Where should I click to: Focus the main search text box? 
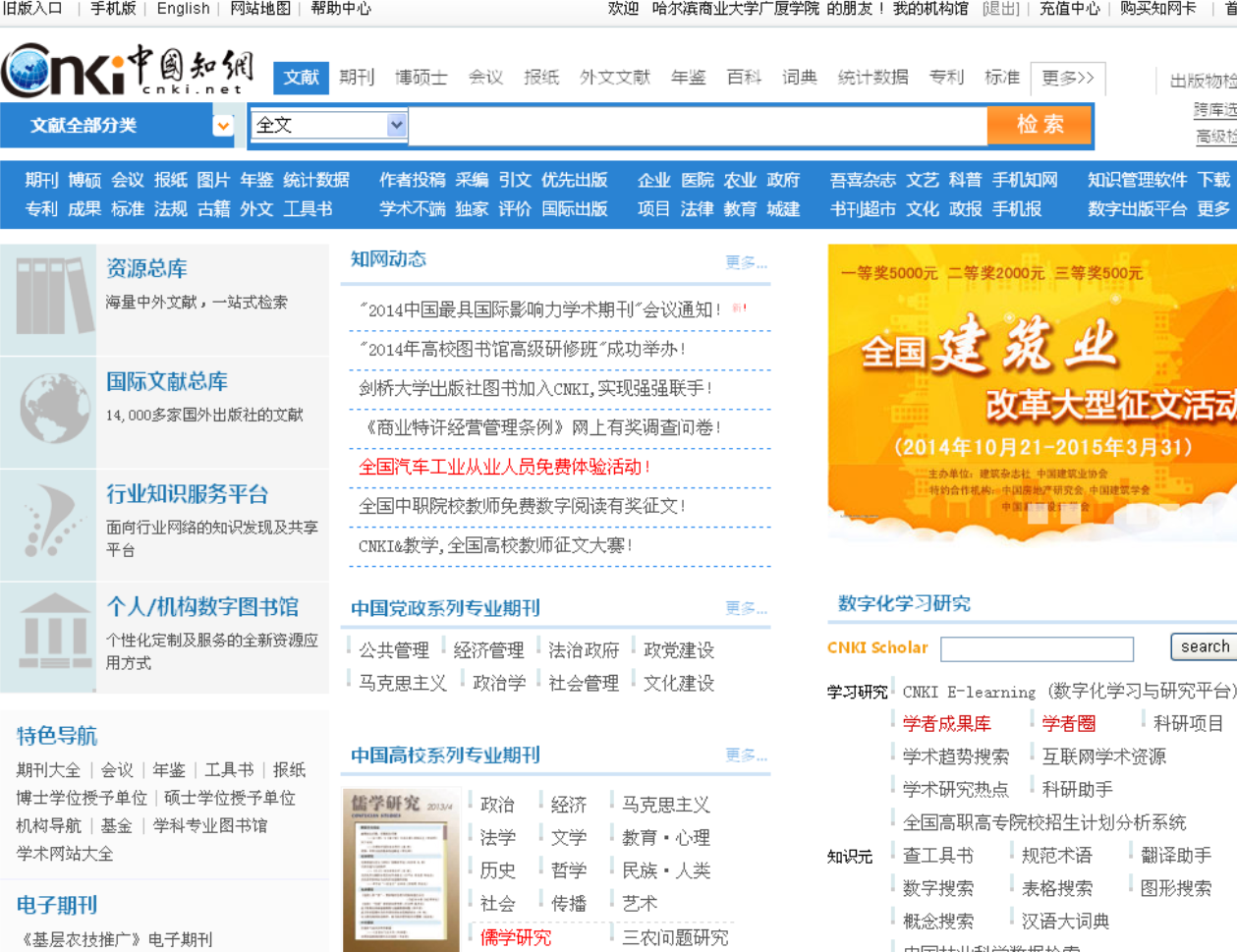tap(698, 125)
